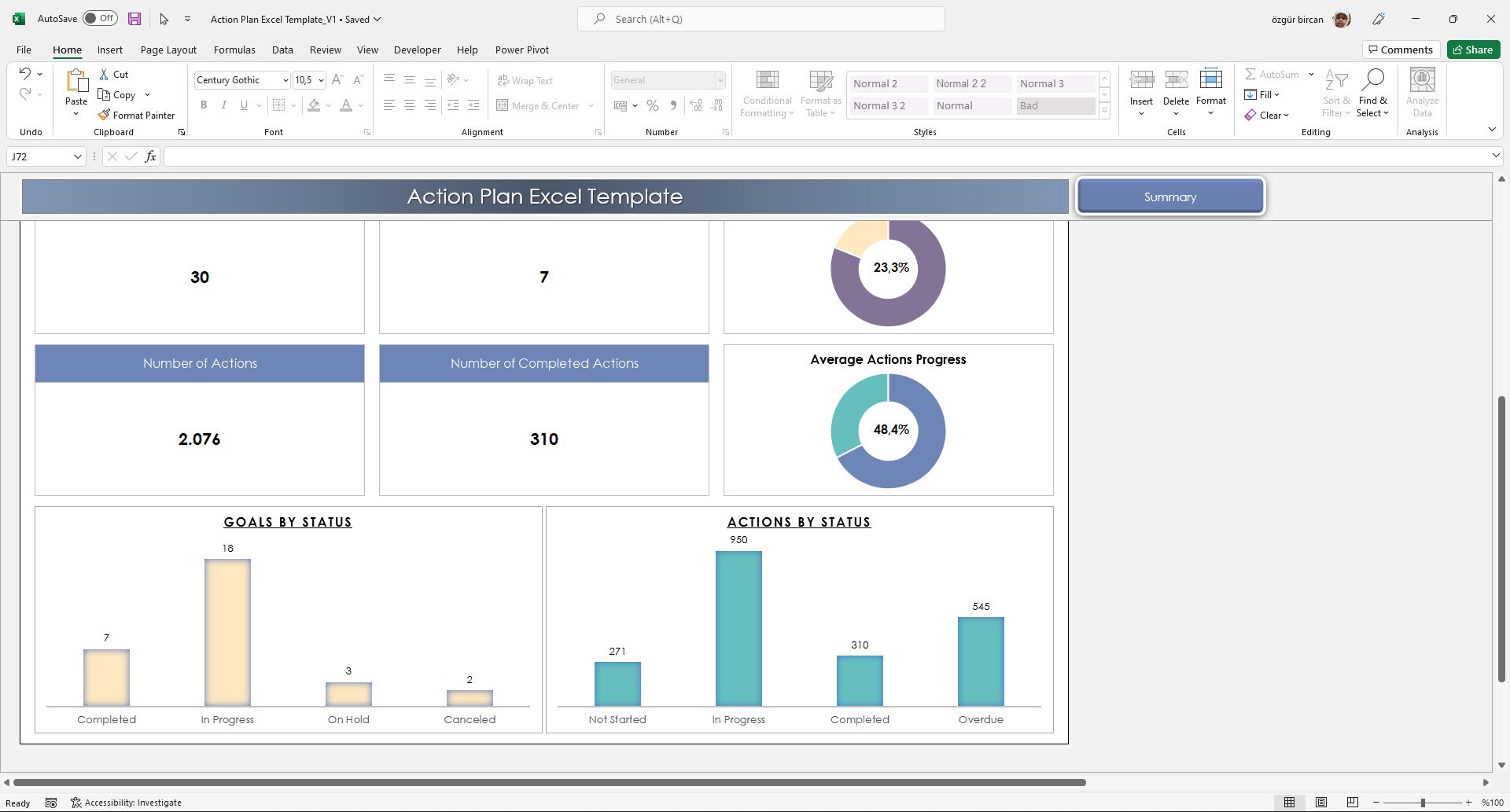Click Increase Indent icon
The image size is (1510, 812).
point(473,105)
